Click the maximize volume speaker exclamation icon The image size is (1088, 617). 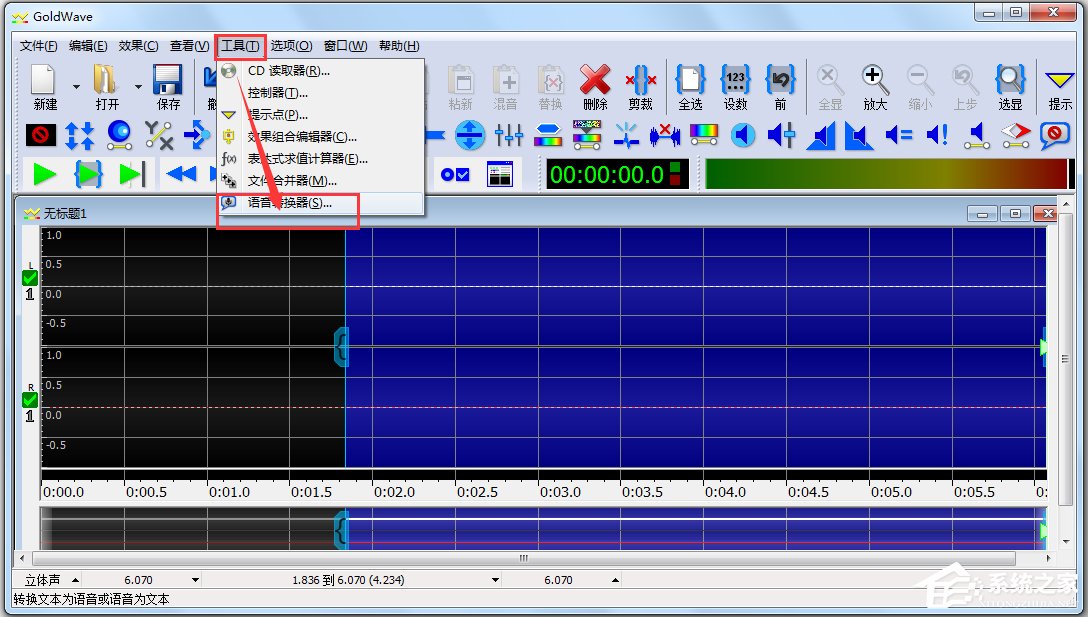(x=937, y=135)
